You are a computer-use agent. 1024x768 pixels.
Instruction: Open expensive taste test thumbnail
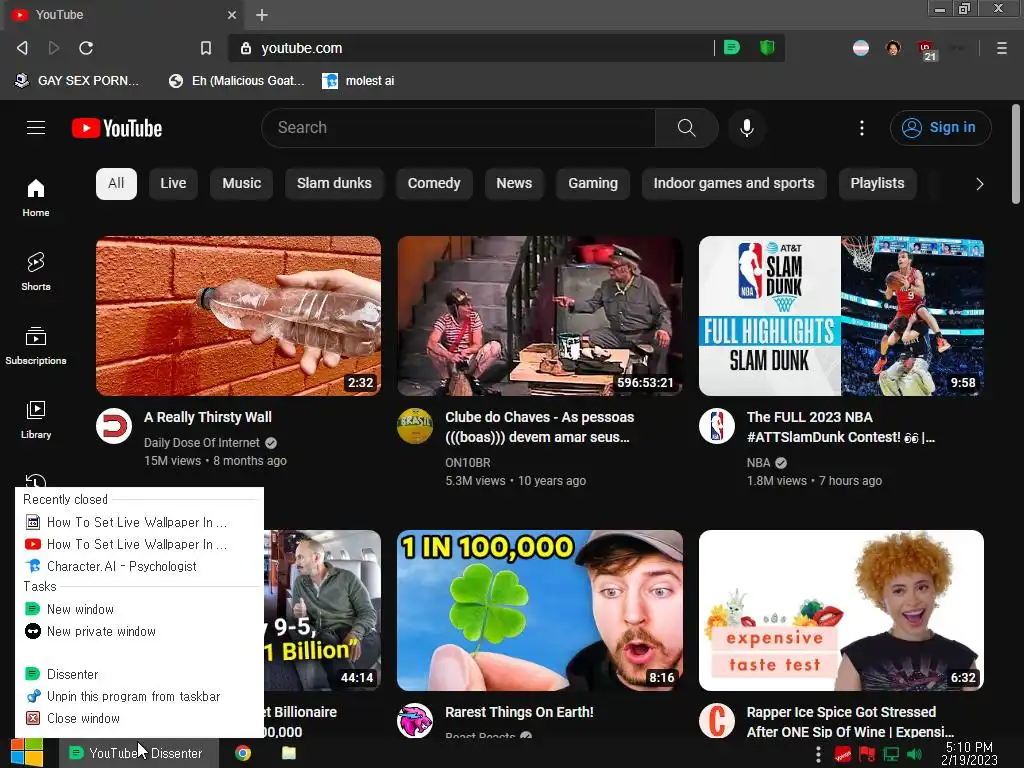[841, 610]
